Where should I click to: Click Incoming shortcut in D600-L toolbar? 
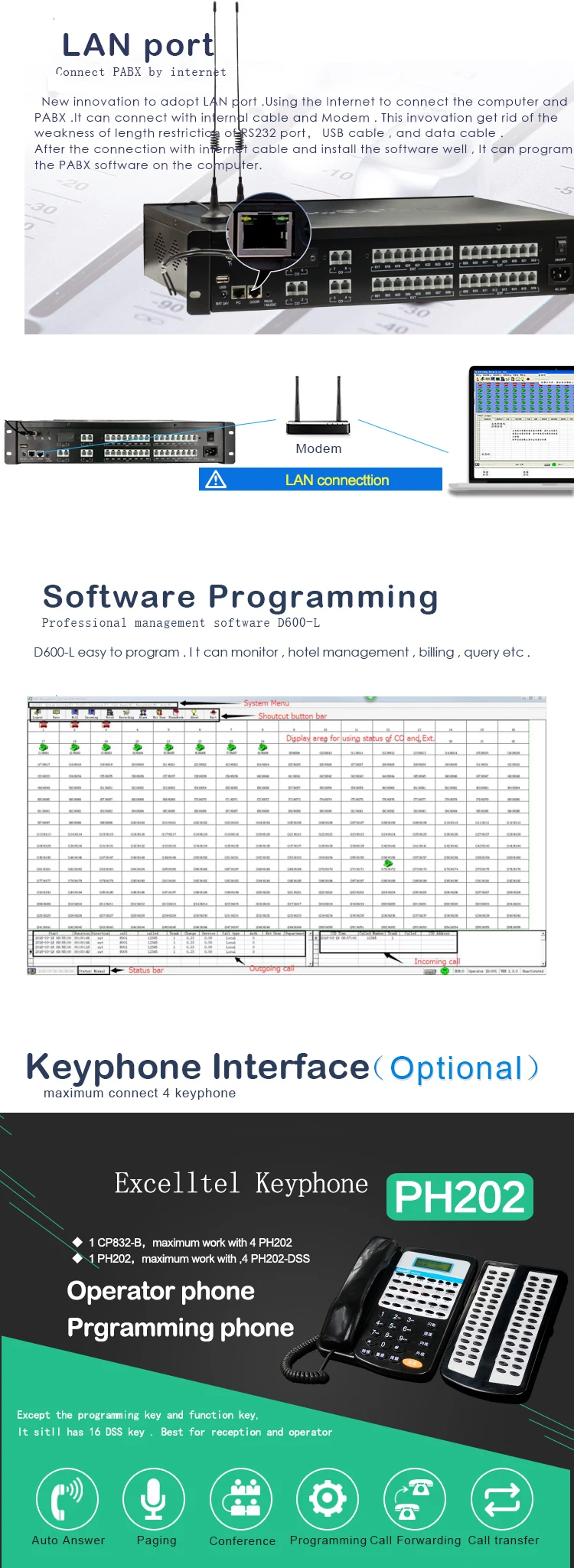click(x=90, y=714)
